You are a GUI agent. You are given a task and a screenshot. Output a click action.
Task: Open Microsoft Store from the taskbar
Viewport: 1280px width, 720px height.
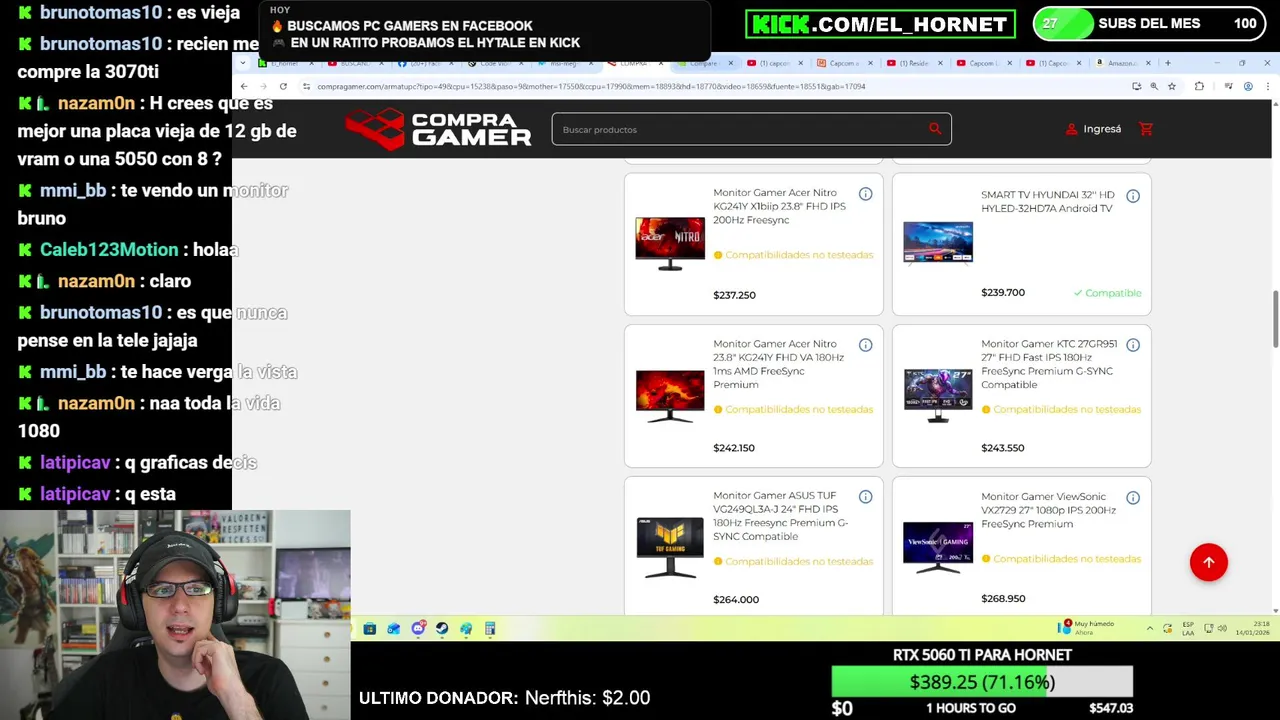point(370,628)
